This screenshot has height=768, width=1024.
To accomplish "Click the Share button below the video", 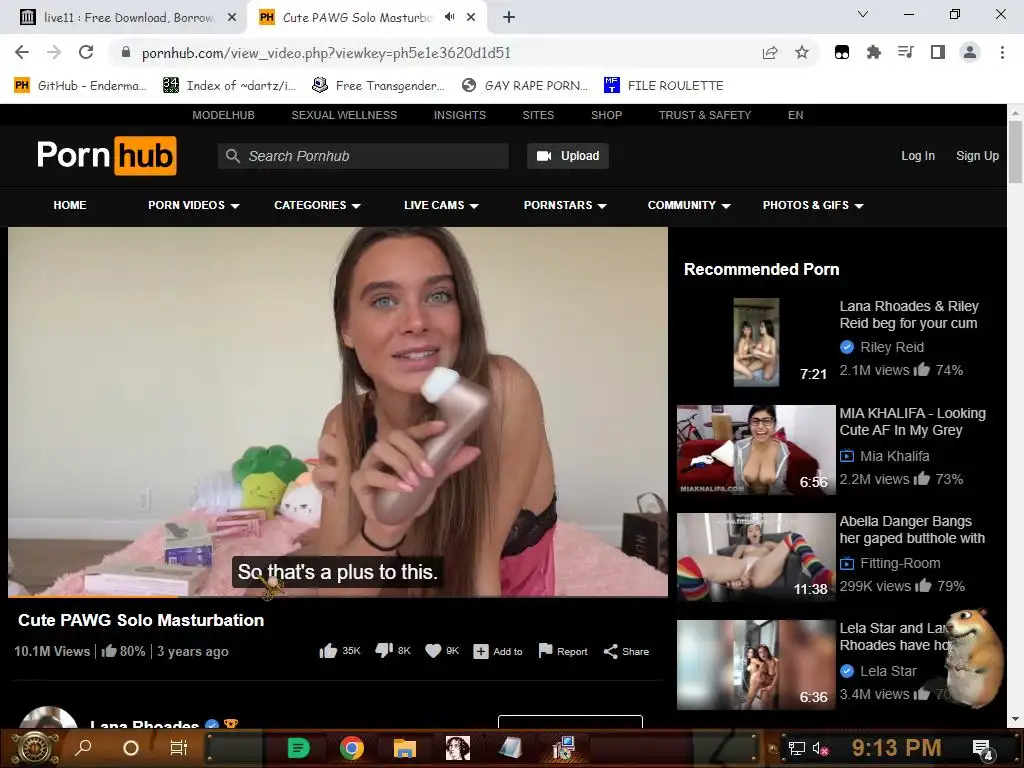I will (626, 652).
